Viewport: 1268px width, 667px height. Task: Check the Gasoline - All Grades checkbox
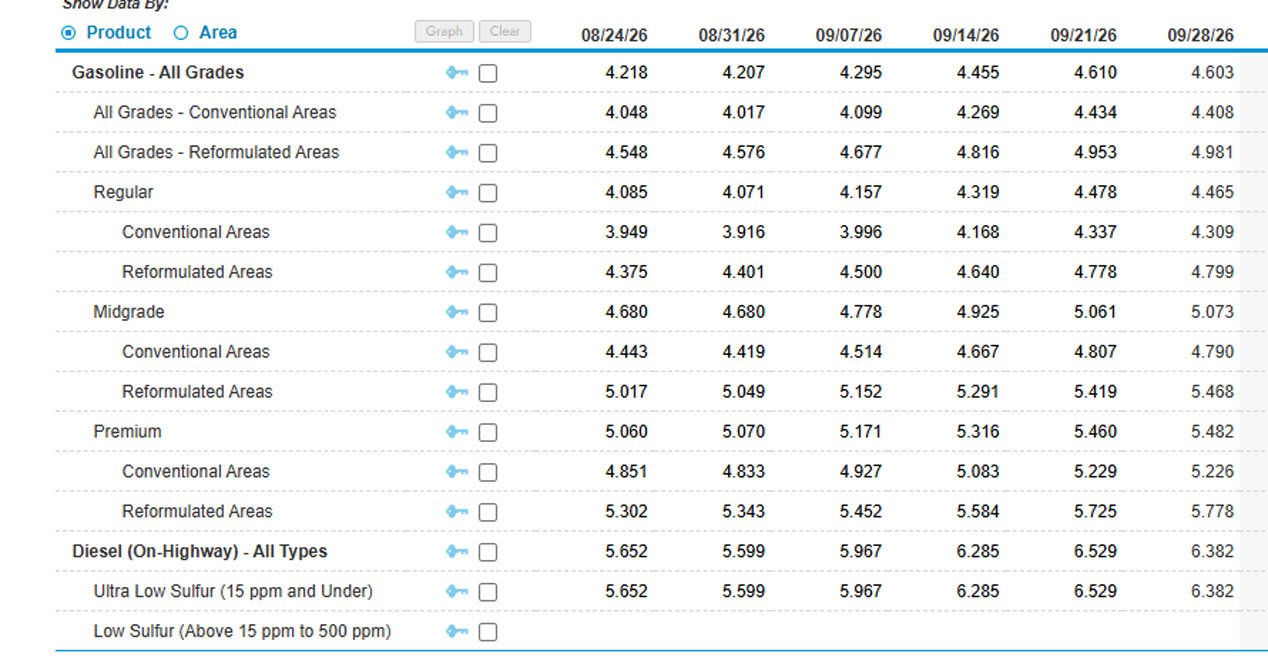pos(488,73)
